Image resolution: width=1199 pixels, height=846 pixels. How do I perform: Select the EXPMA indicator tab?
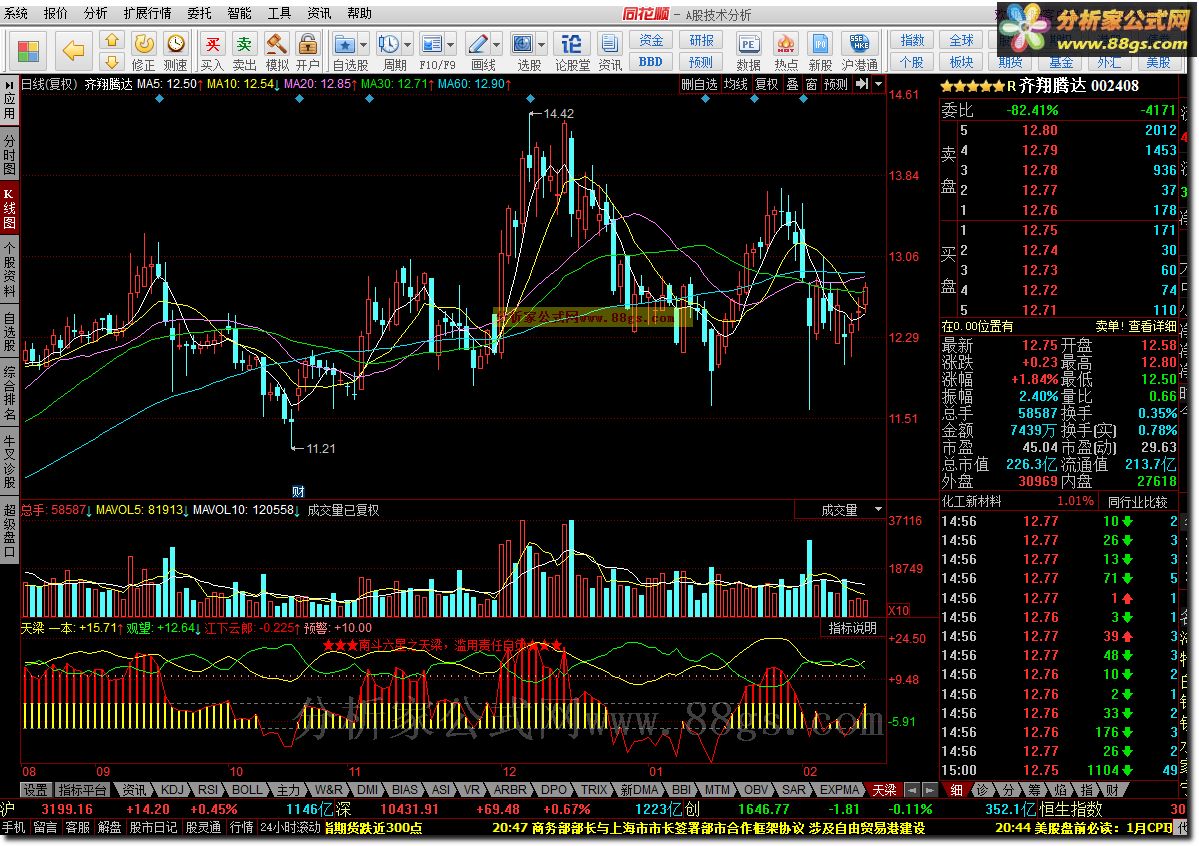point(839,789)
